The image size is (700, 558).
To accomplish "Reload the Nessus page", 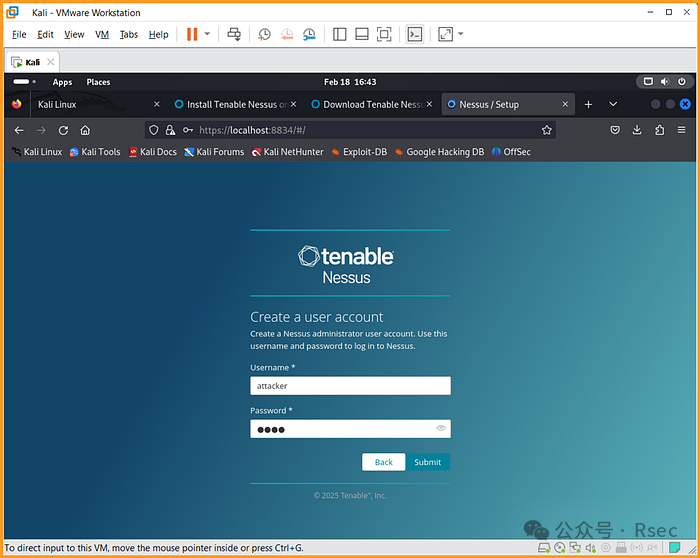I will click(x=63, y=130).
